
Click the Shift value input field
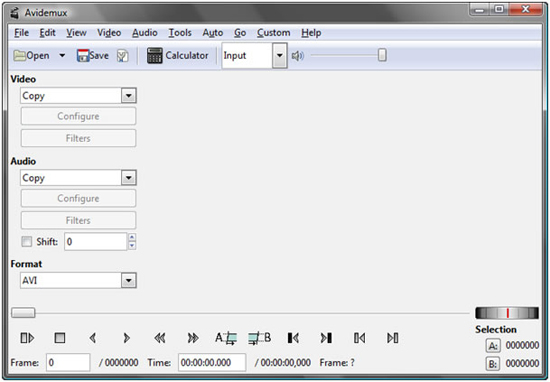[x=95, y=242]
